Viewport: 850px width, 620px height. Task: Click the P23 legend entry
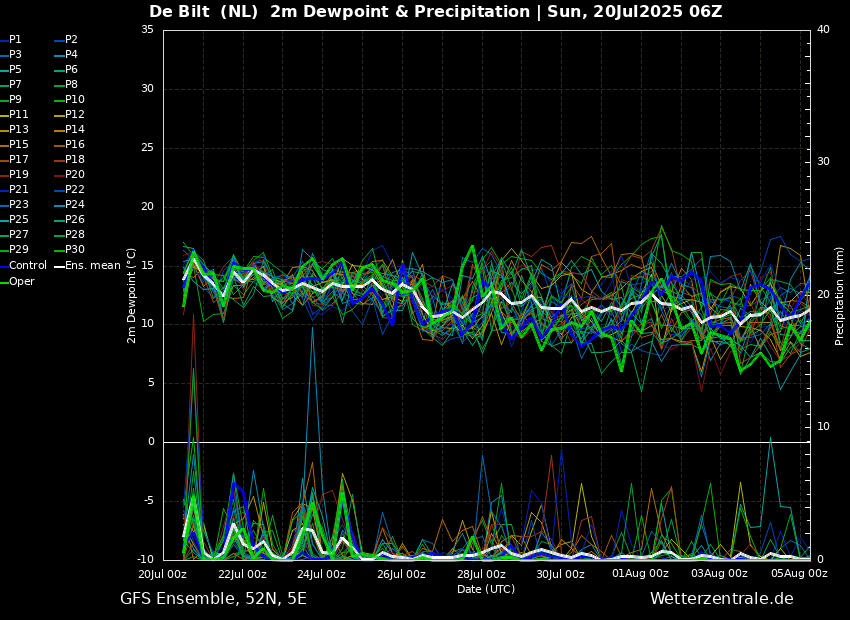click(19, 205)
